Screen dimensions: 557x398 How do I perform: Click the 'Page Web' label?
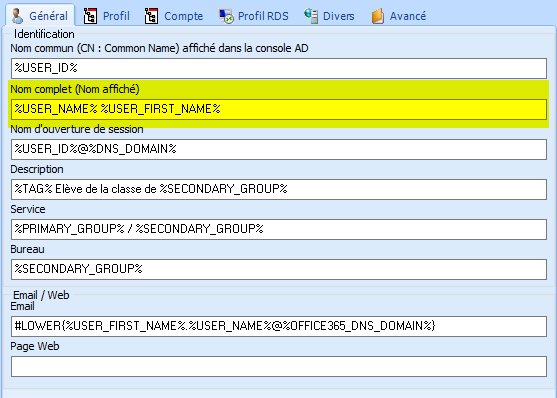point(35,346)
